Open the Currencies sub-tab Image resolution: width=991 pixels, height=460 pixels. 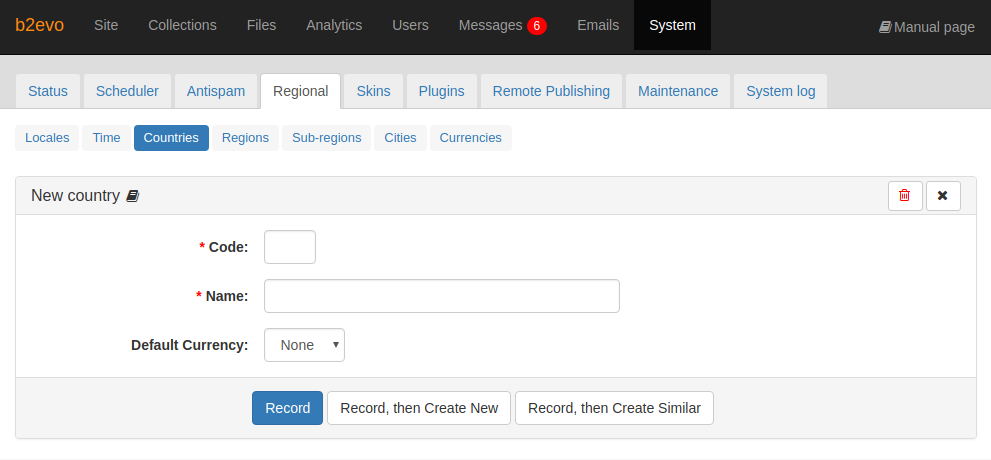(470, 138)
